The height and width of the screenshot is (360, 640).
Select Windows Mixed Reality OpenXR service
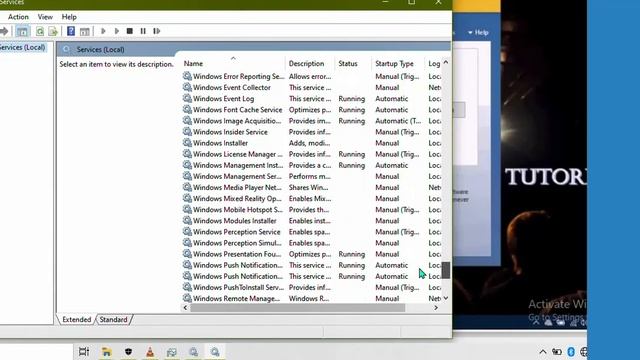click(x=311, y=198)
